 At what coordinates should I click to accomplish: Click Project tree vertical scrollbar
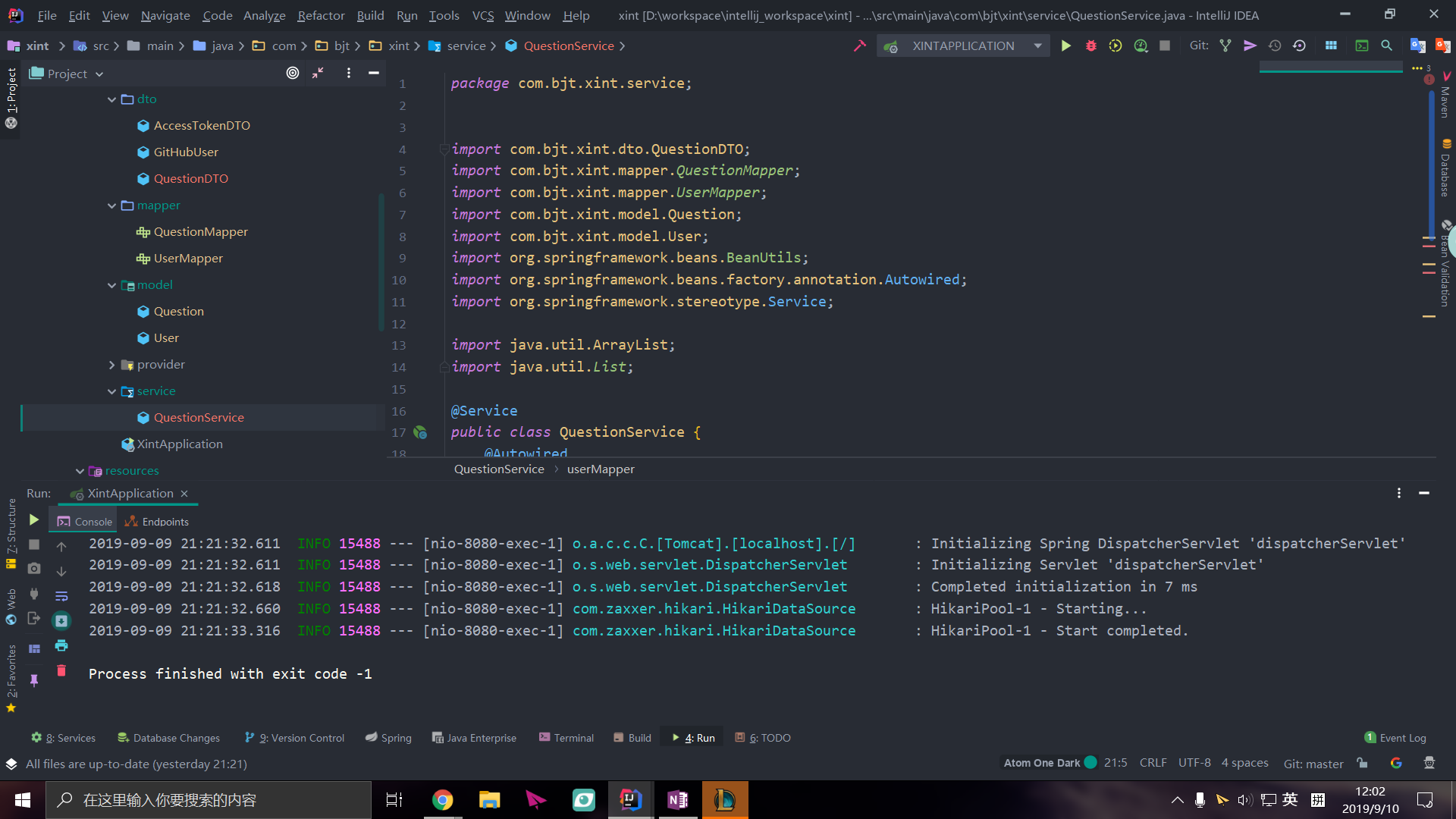click(x=381, y=262)
